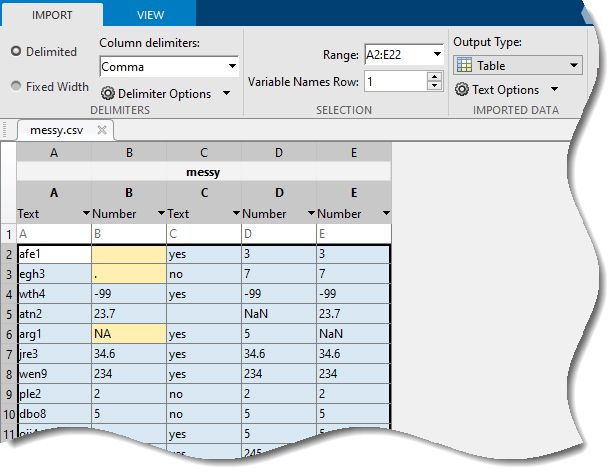Viewport: 615px width, 475px height.
Task: Open the Column delimiters Comma dropdown
Action: [232, 67]
